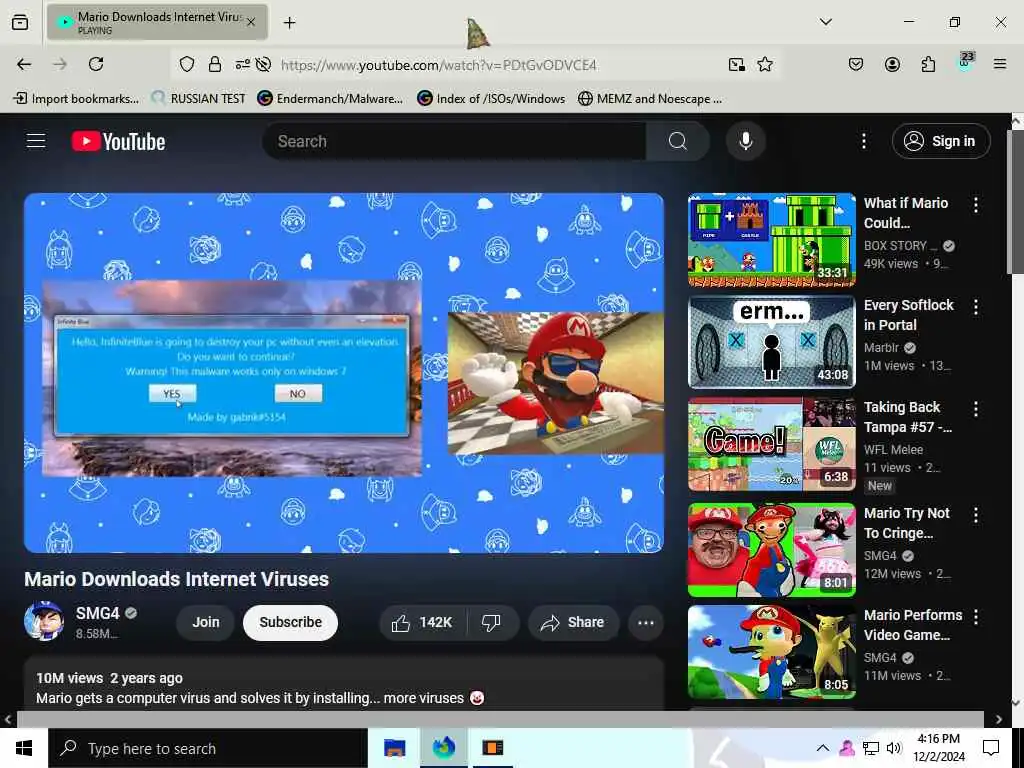Open the YouTube hamburger guide menu
1024x768 pixels.
coord(36,141)
